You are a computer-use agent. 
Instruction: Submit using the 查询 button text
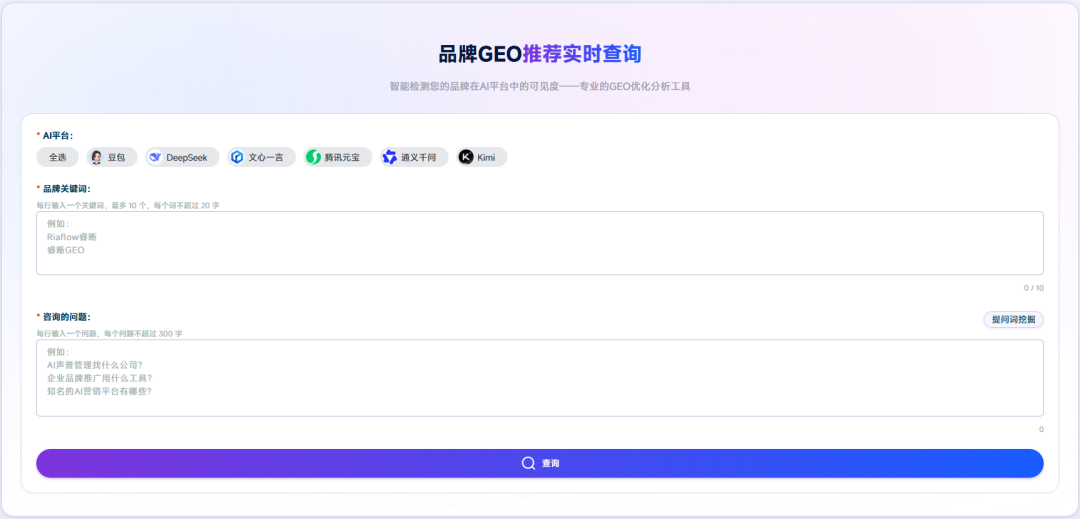tap(550, 464)
